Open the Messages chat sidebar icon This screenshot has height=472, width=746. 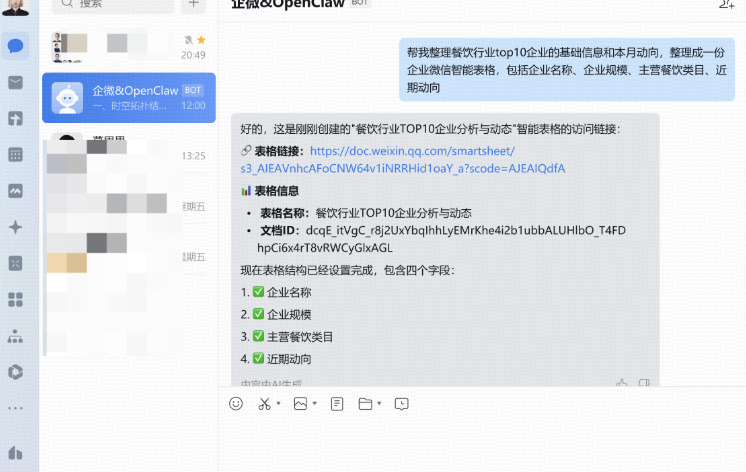click(x=15, y=46)
